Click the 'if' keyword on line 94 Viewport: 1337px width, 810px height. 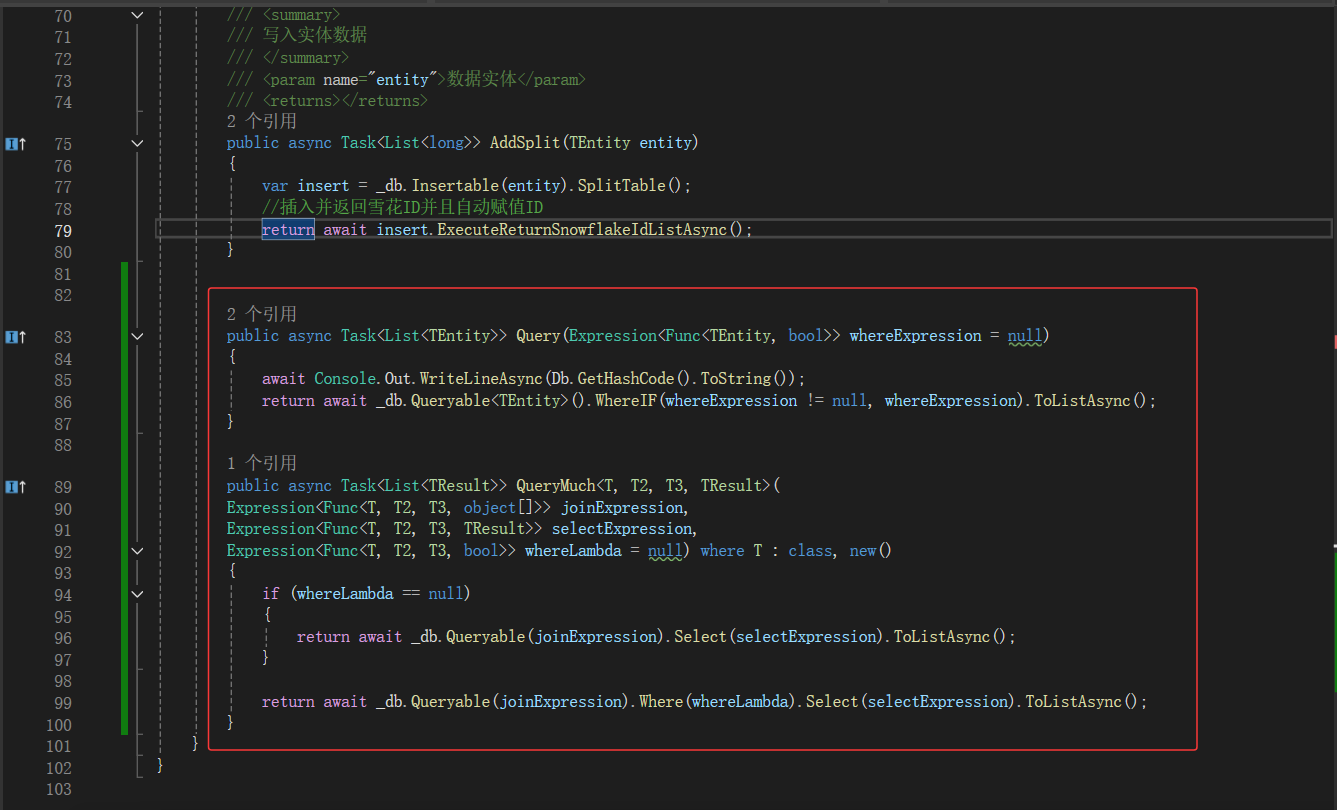pyautogui.click(x=271, y=594)
